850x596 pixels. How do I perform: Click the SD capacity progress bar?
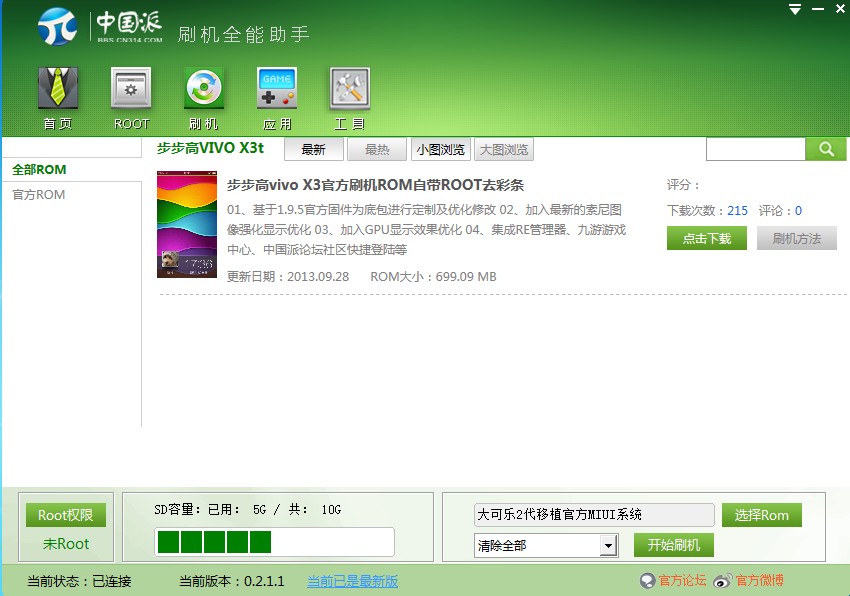pos(274,542)
